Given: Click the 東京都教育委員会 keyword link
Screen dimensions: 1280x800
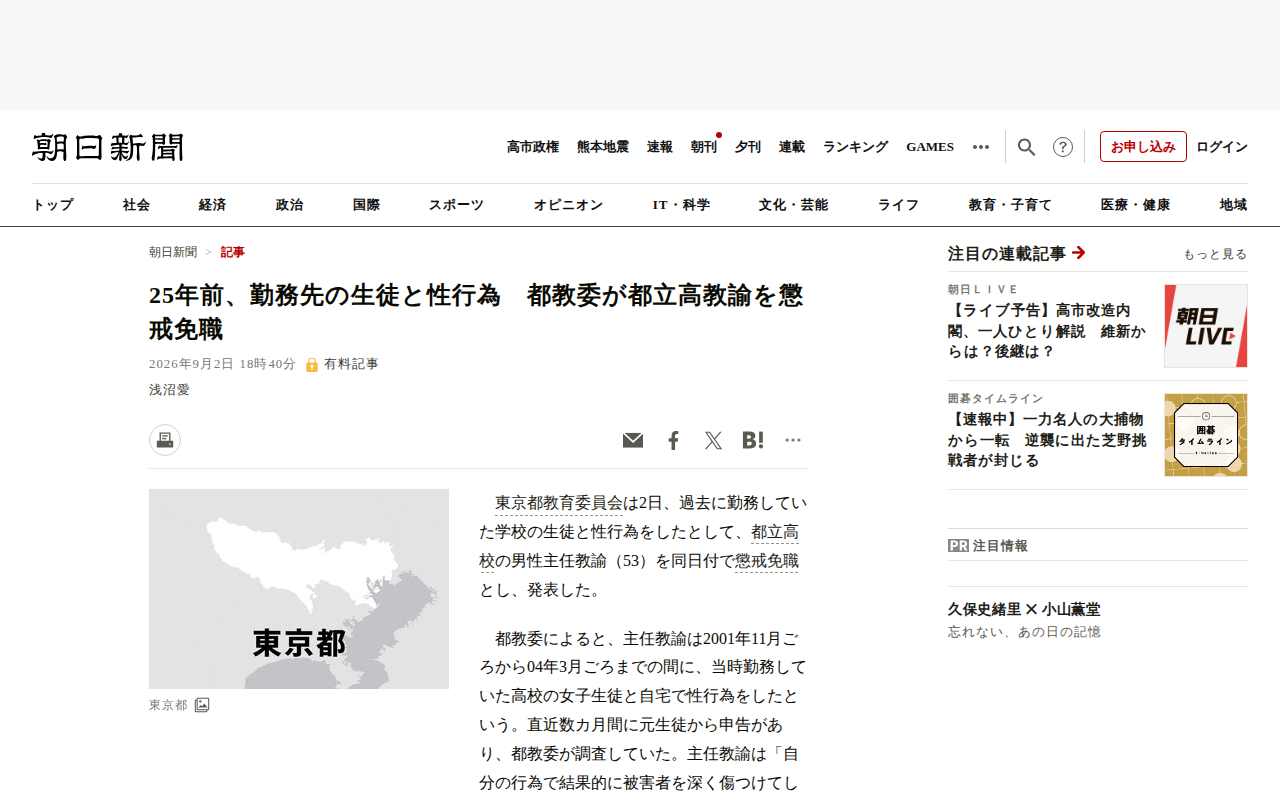Looking at the screenshot, I should pos(559,502).
